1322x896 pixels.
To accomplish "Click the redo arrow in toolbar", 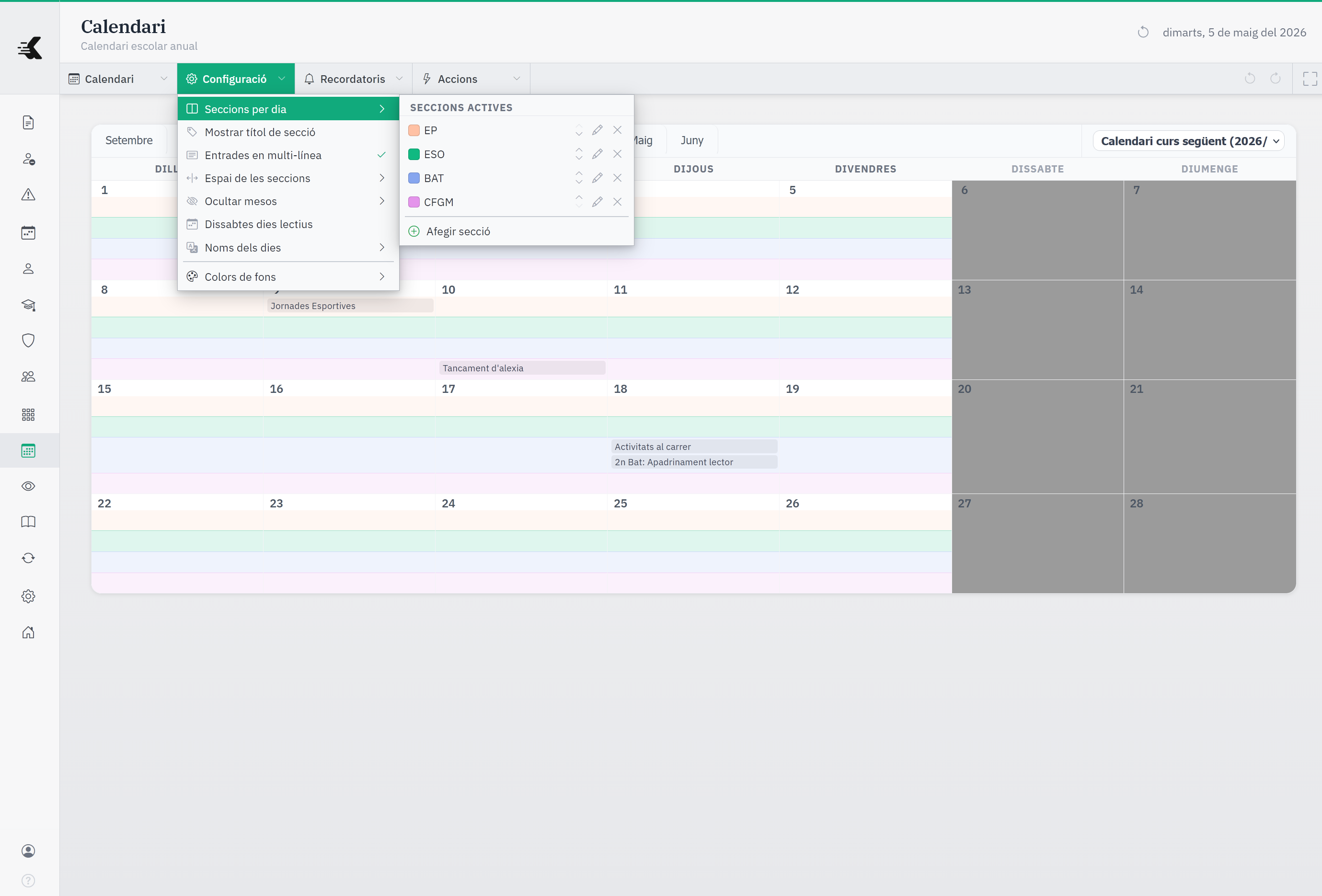I will tap(1276, 79).
